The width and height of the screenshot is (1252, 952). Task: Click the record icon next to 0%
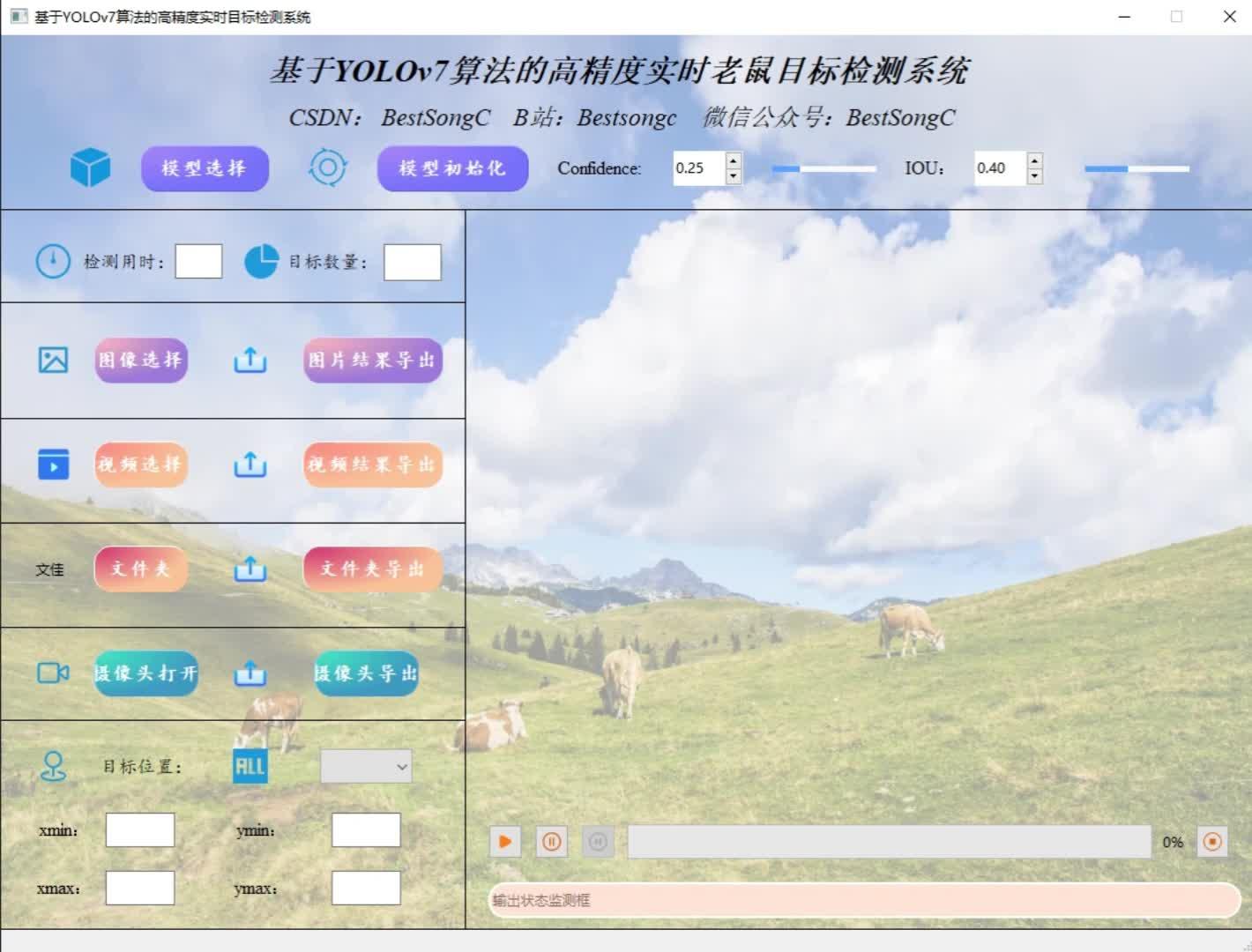click(x=1211, y=842)
